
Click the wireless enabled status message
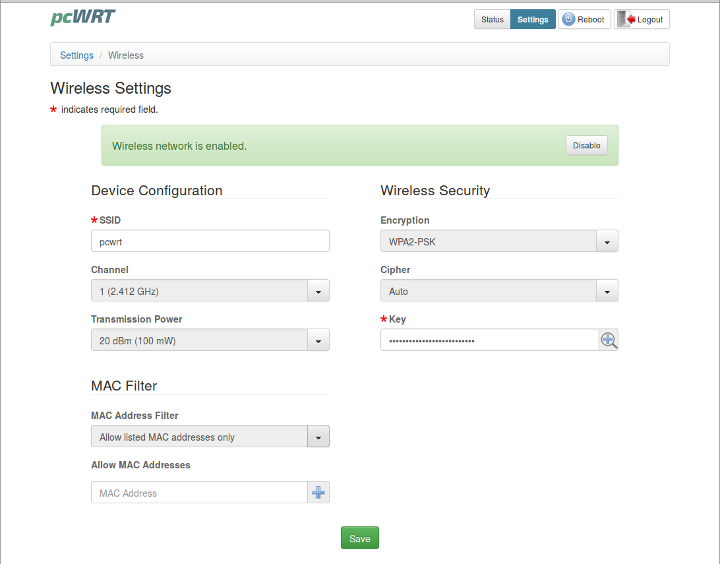click(180, 146)
